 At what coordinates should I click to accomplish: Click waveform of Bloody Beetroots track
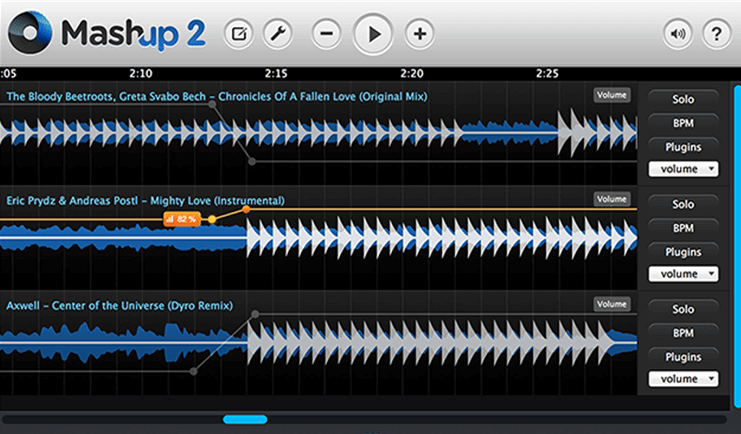pos(319,133)
